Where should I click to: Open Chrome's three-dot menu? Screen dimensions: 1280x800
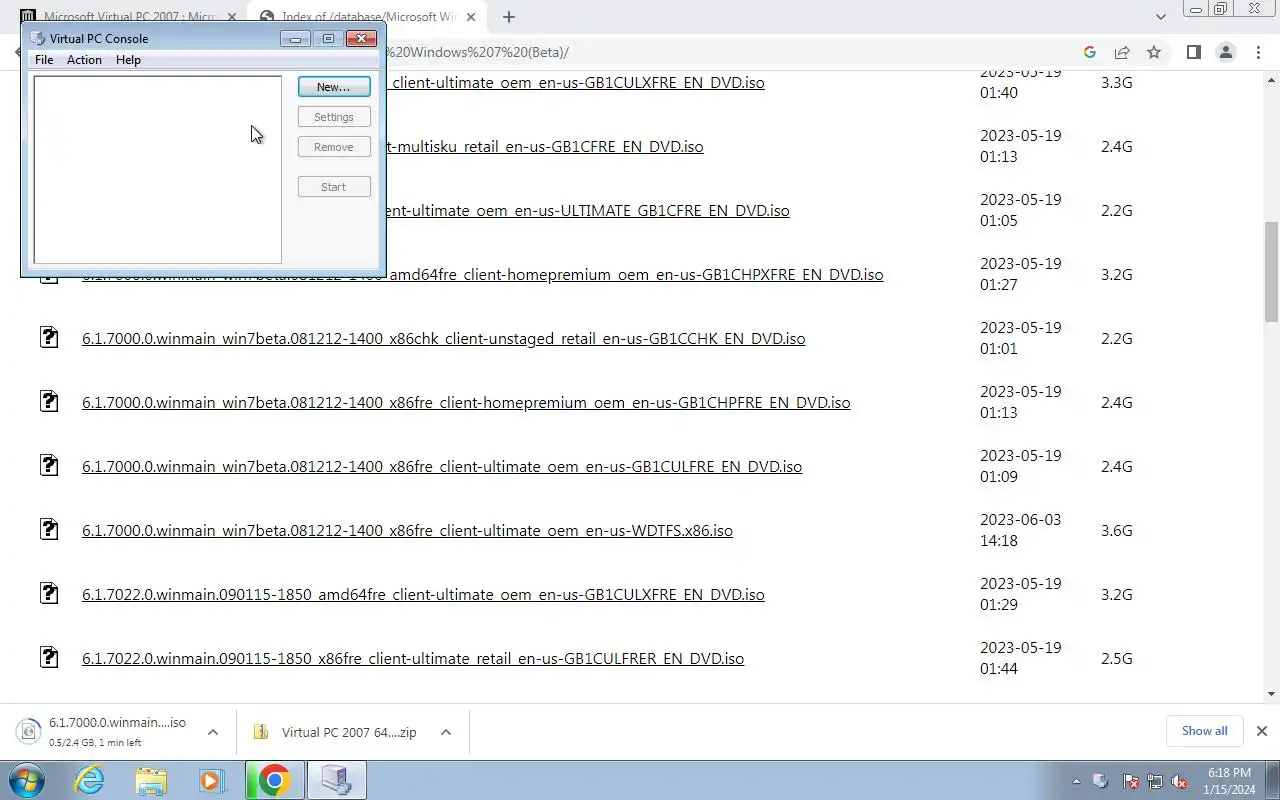tap(1260, 52)
